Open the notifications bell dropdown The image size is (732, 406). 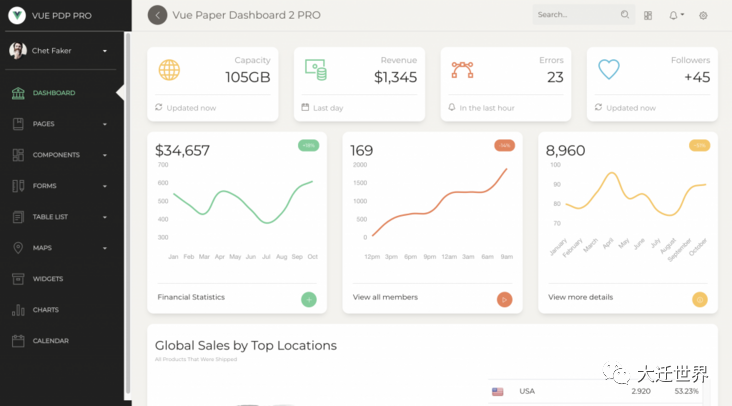tap(675, 15)
